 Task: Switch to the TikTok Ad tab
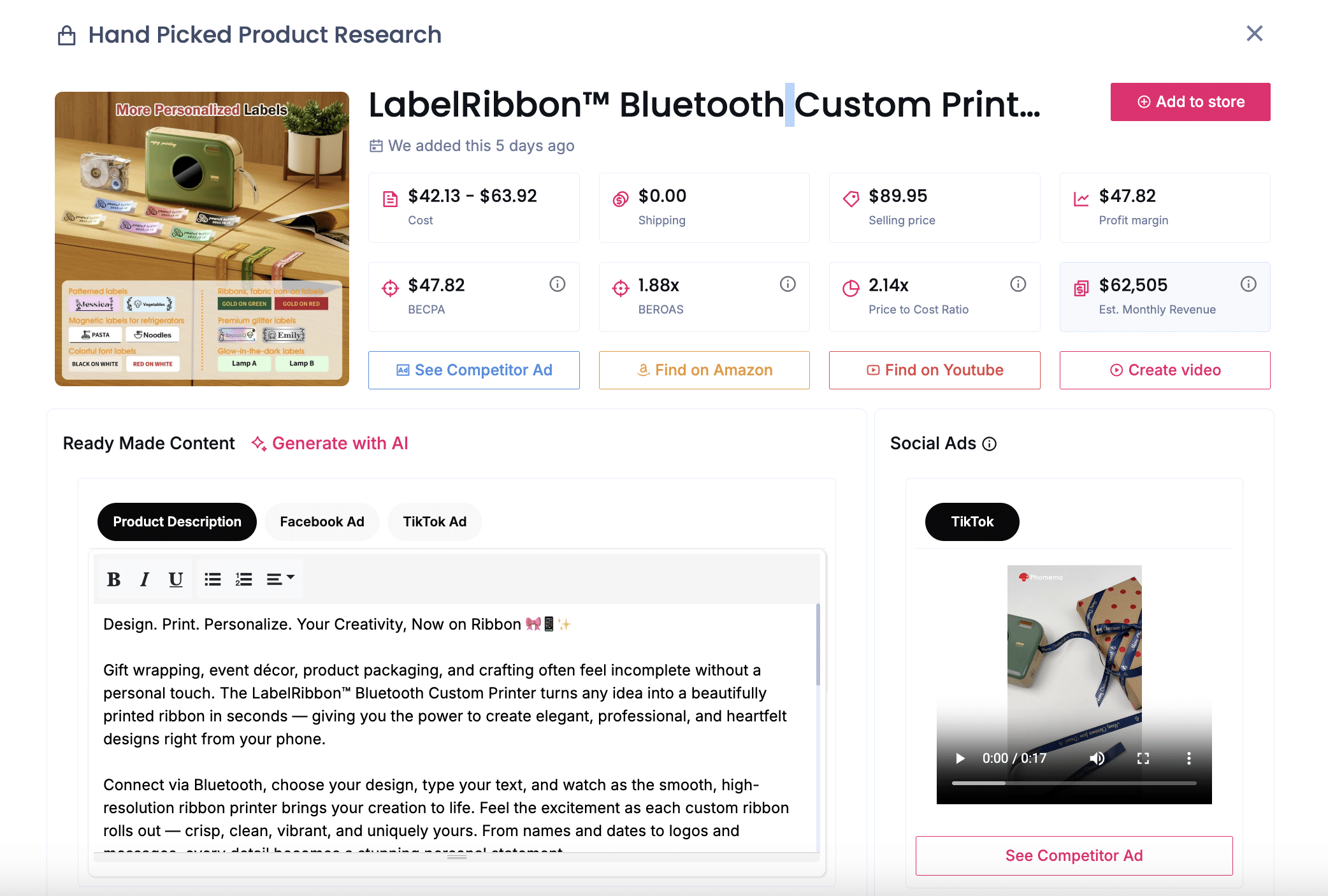435,522
